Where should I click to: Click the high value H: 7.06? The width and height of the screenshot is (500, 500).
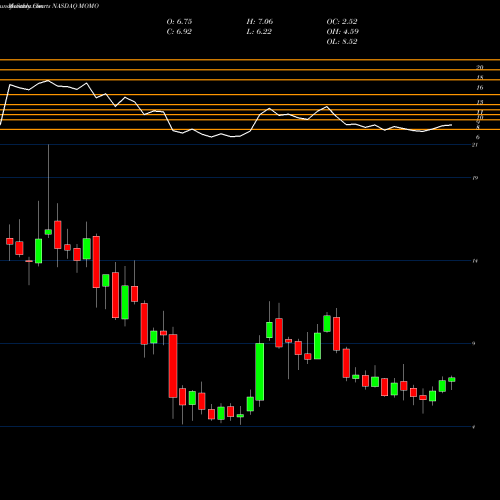[x=260, y=22]
